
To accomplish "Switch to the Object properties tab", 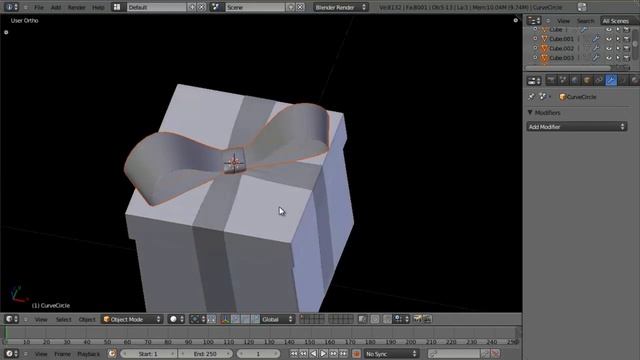I will pyautogui.click(x=587, y=80).
